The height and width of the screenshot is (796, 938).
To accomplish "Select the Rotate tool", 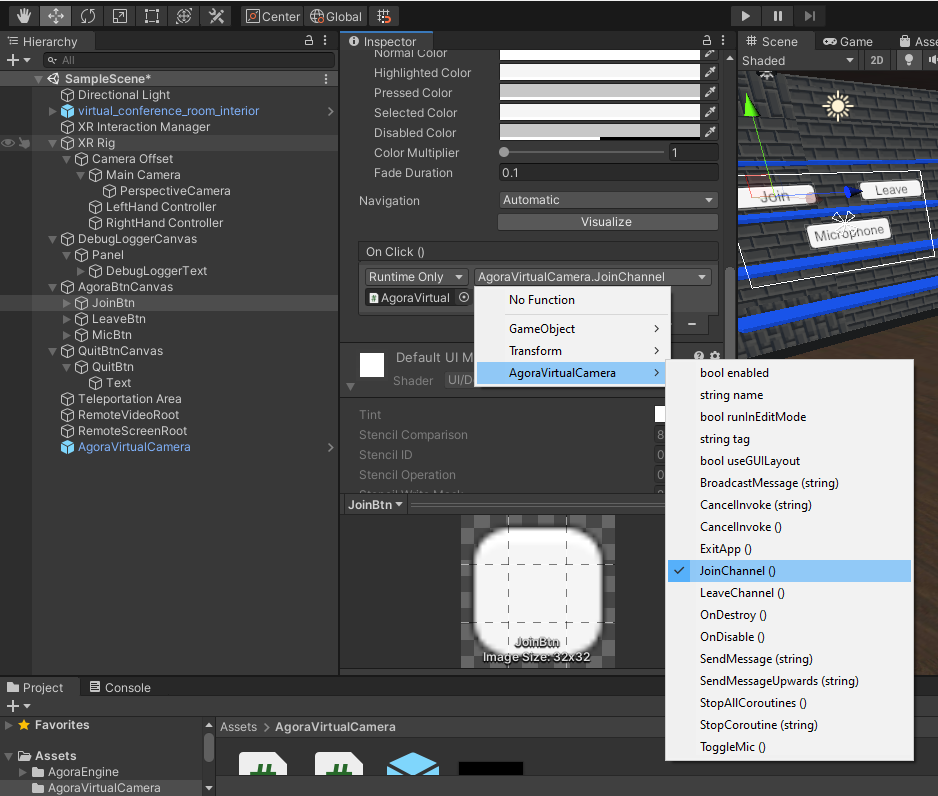I will (x=88, y=16).
